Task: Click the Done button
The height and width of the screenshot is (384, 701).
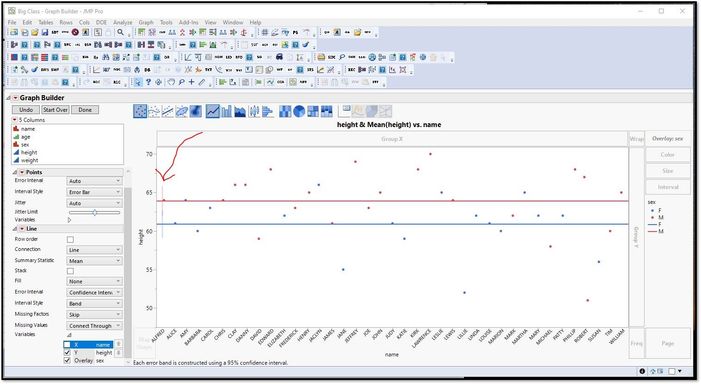Action: click(x=85, y=110)
